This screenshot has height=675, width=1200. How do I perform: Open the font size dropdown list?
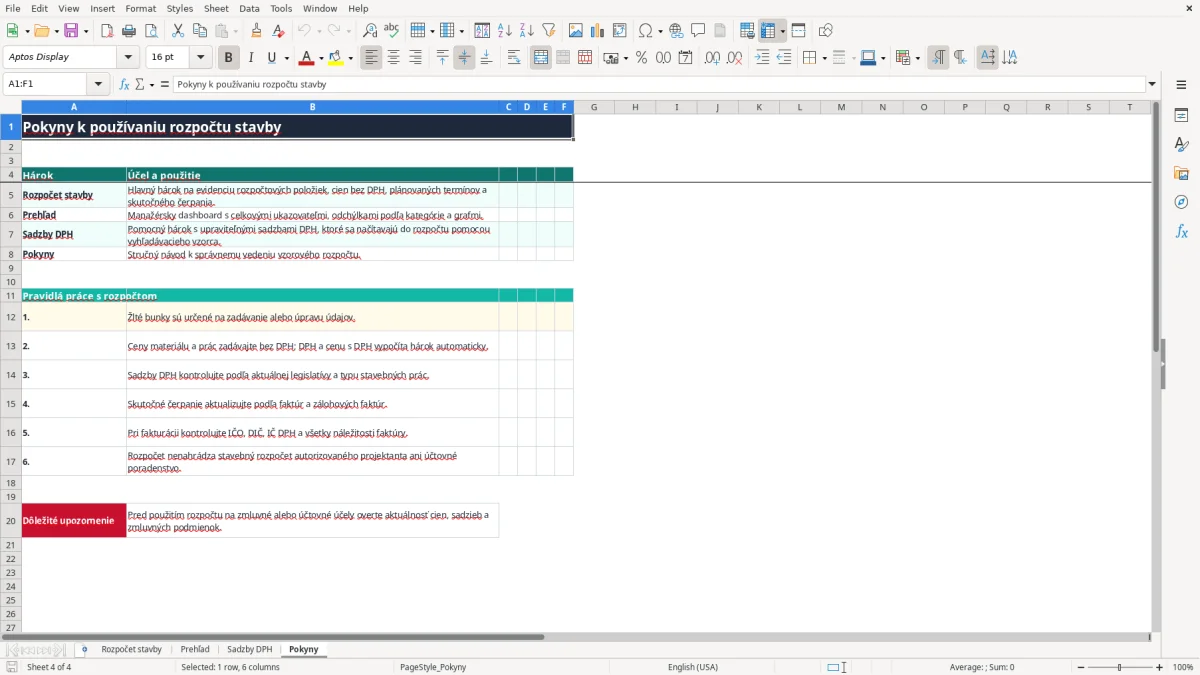click(x=201, y=58)
